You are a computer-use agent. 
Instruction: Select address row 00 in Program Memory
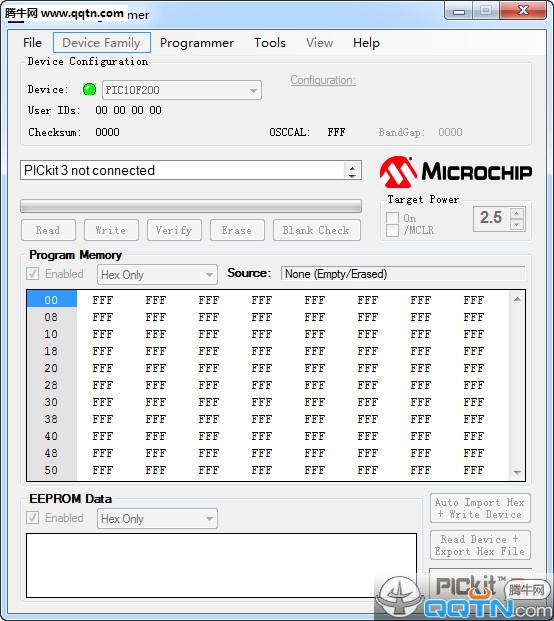[51, 300]
